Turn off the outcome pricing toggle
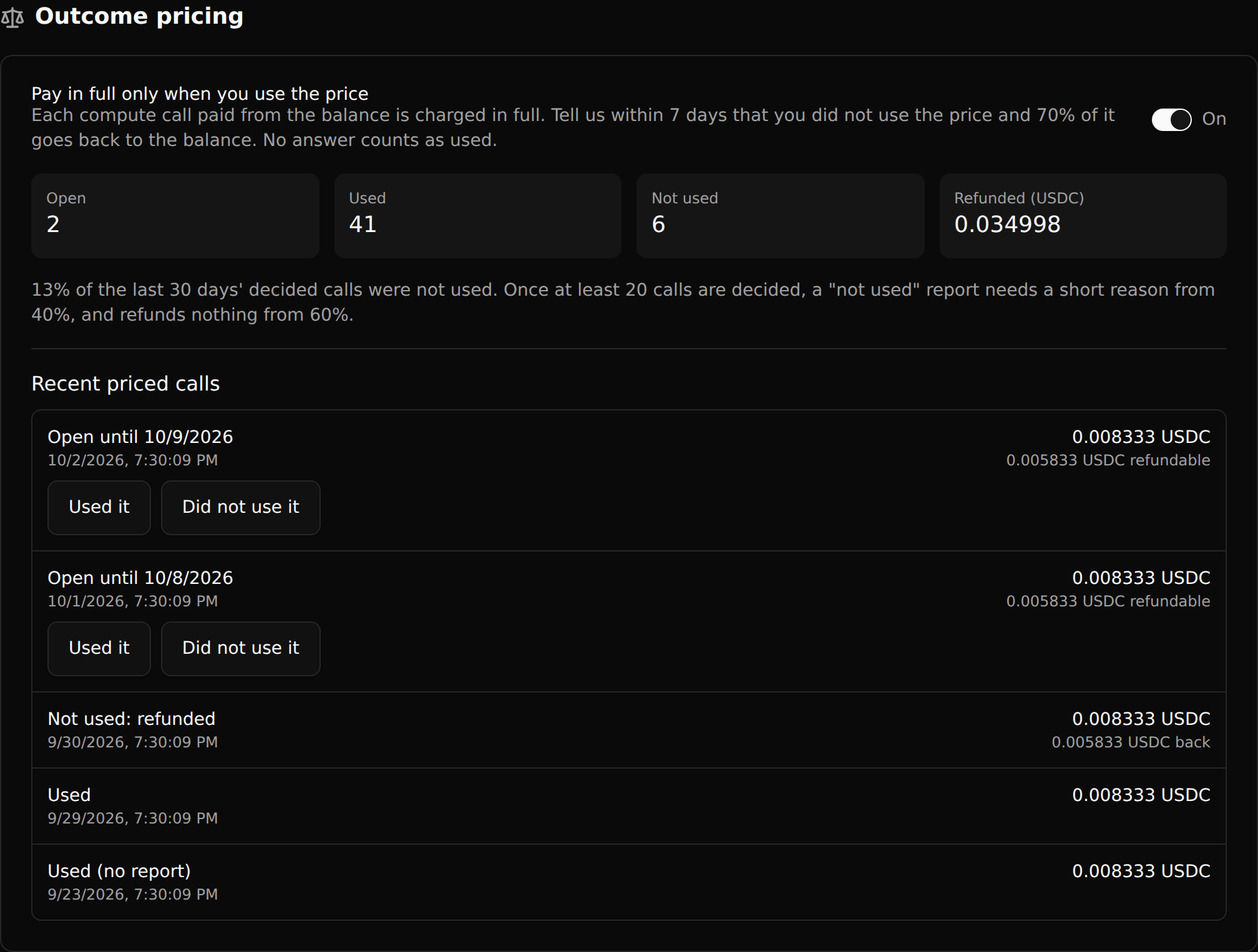The height and width of the screenshot is (952, 1258). coord(1171,119)
